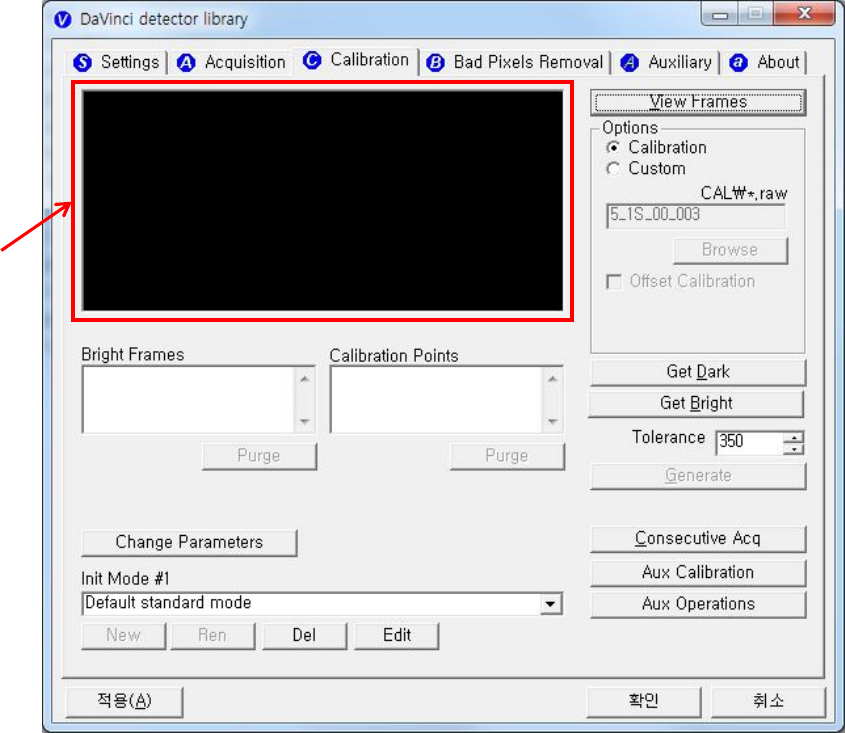Close the DaVinci detector library window
This screenshot has width=845, height=733.
(x=805, y=13)
